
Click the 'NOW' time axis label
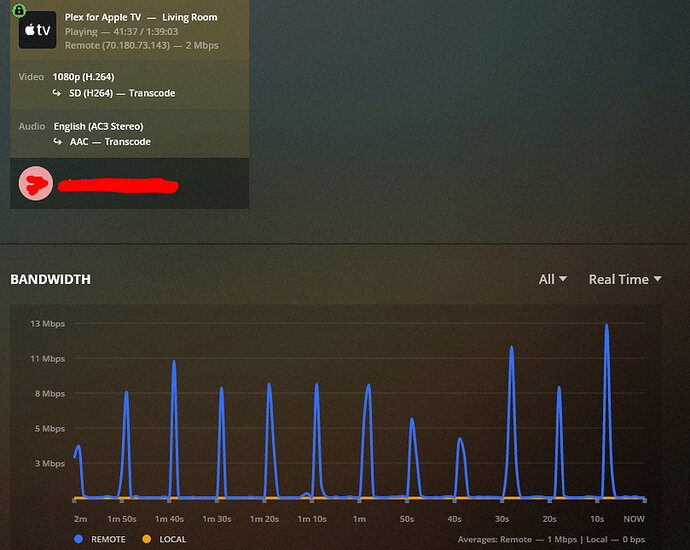(634, 519)
